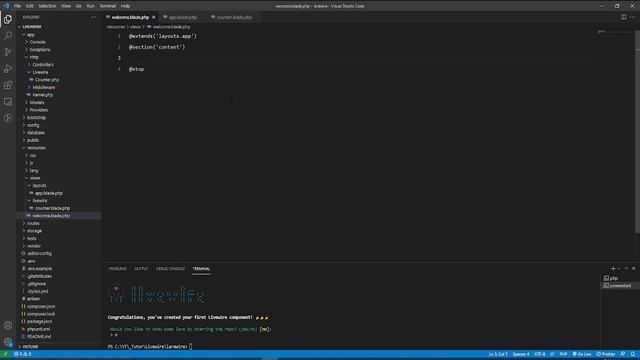The height and width of the screenshot is (360, 640).
Task: Open the Accounts icon in the activity bar
Action: pos(8,325)
